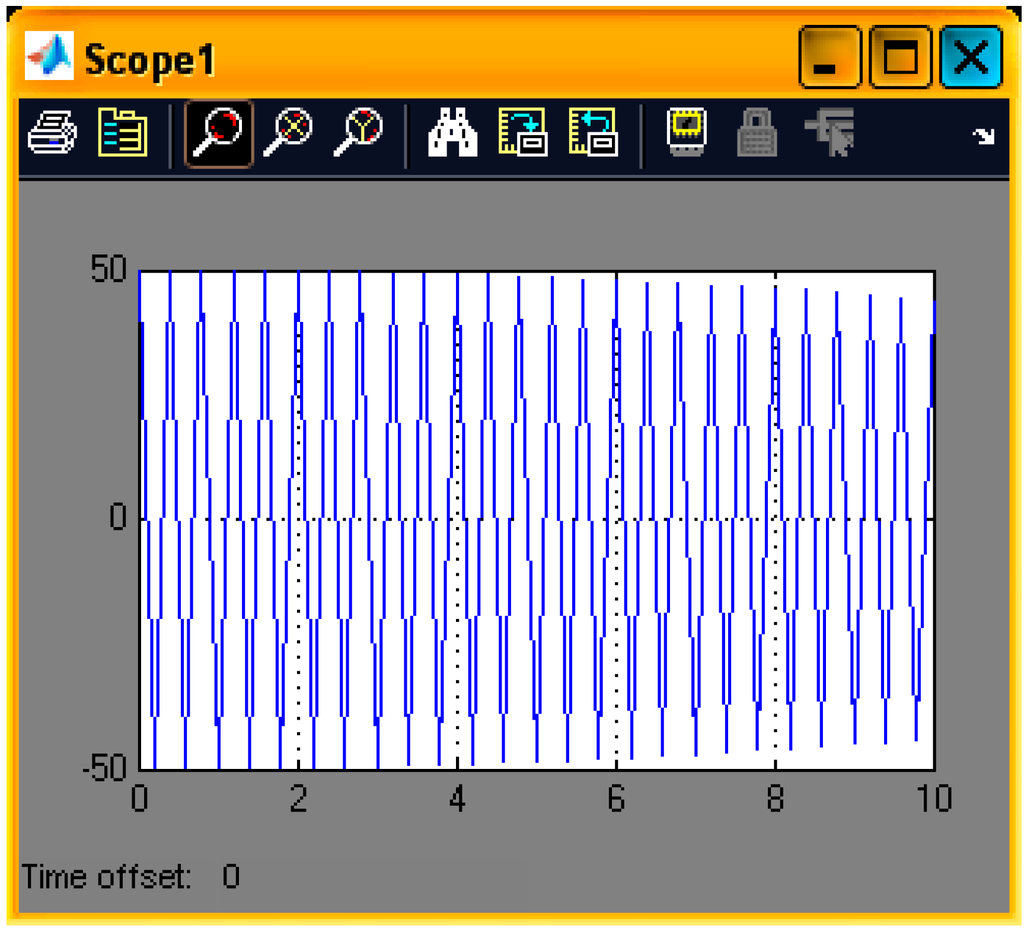
Task: Restore saved axes settings
Action: (x=593, y=134)
